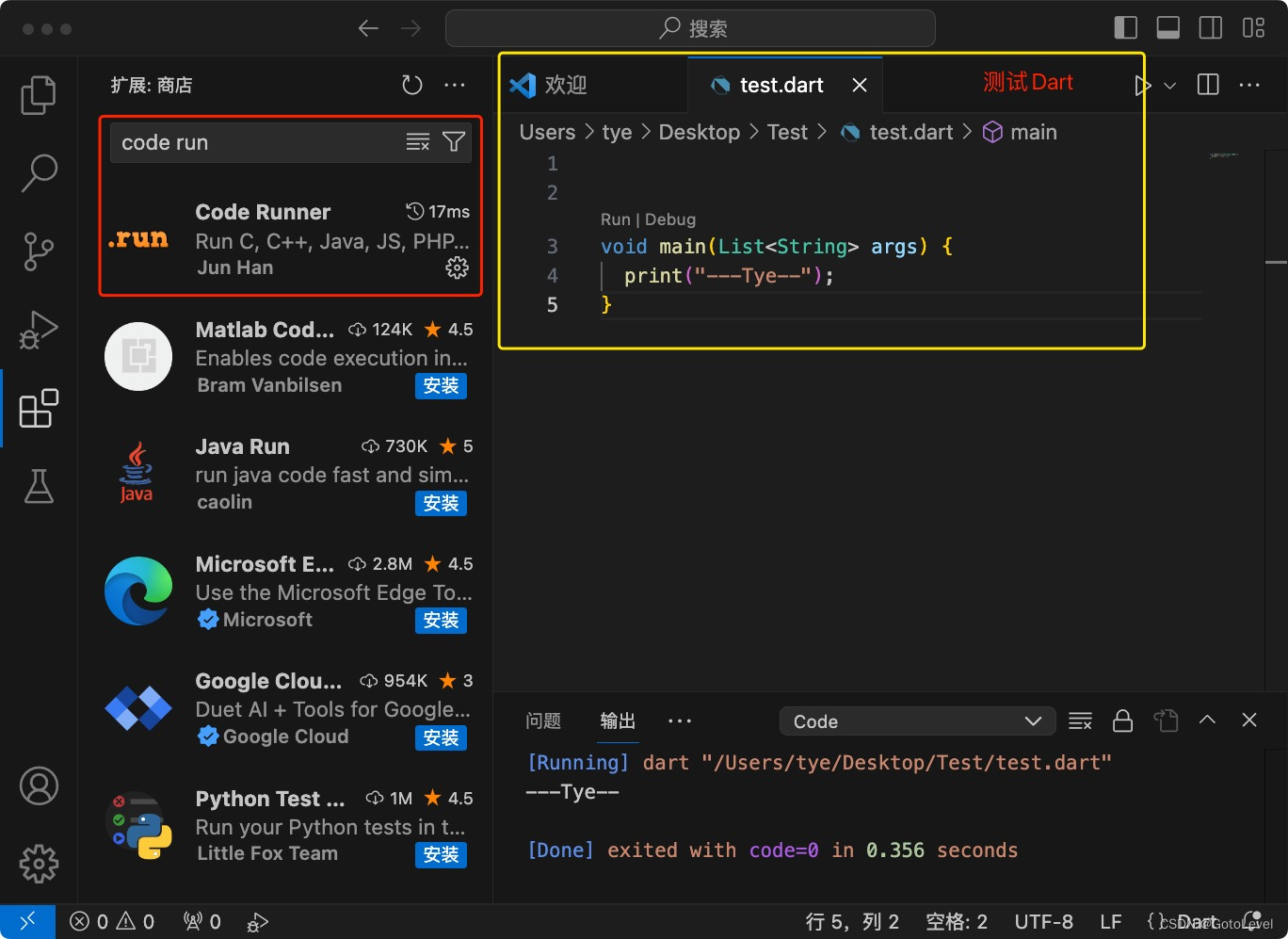Viewport: 1288px width, 939px height.
Task: Change end of line sequence LF
Action: tap(1111, 921)
